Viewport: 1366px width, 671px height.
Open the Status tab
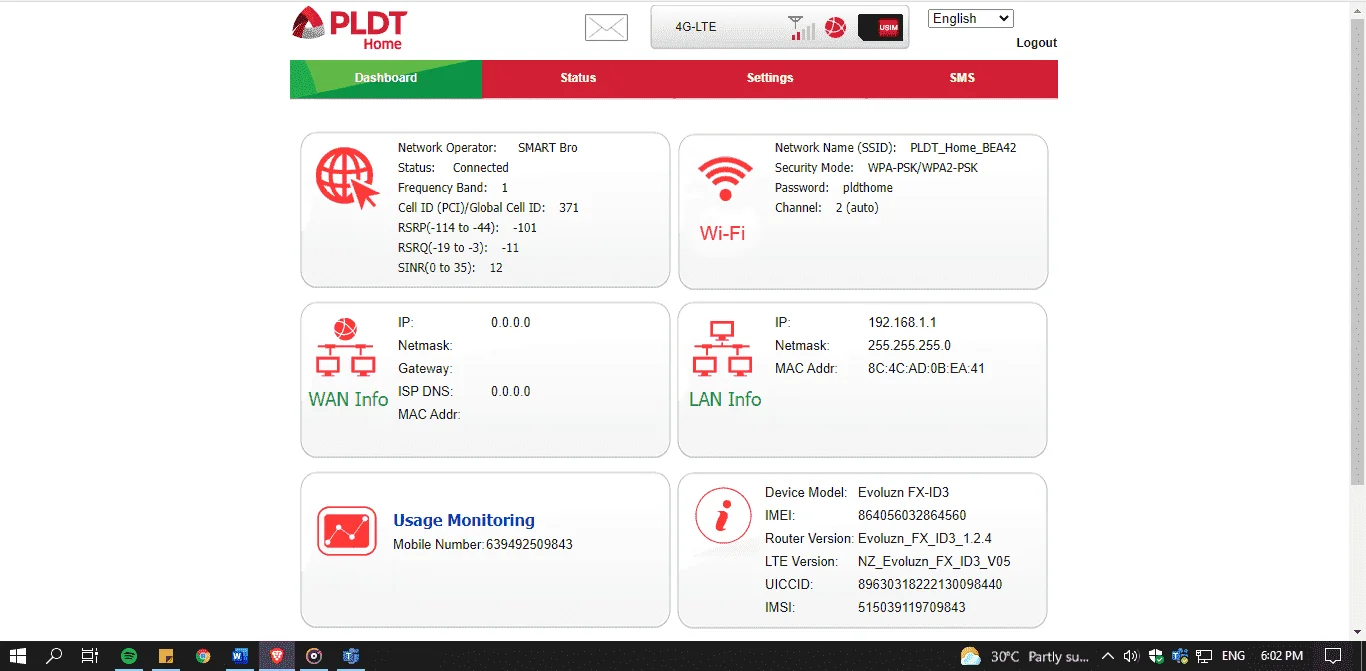578,78
